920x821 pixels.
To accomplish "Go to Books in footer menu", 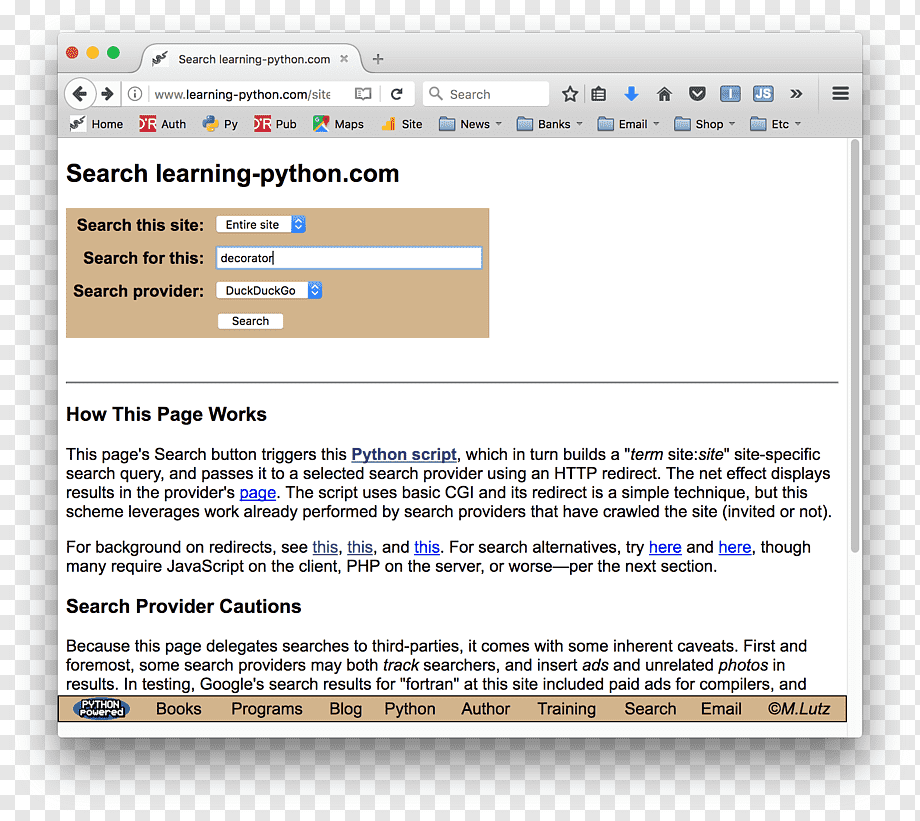I will click(178, 708).
